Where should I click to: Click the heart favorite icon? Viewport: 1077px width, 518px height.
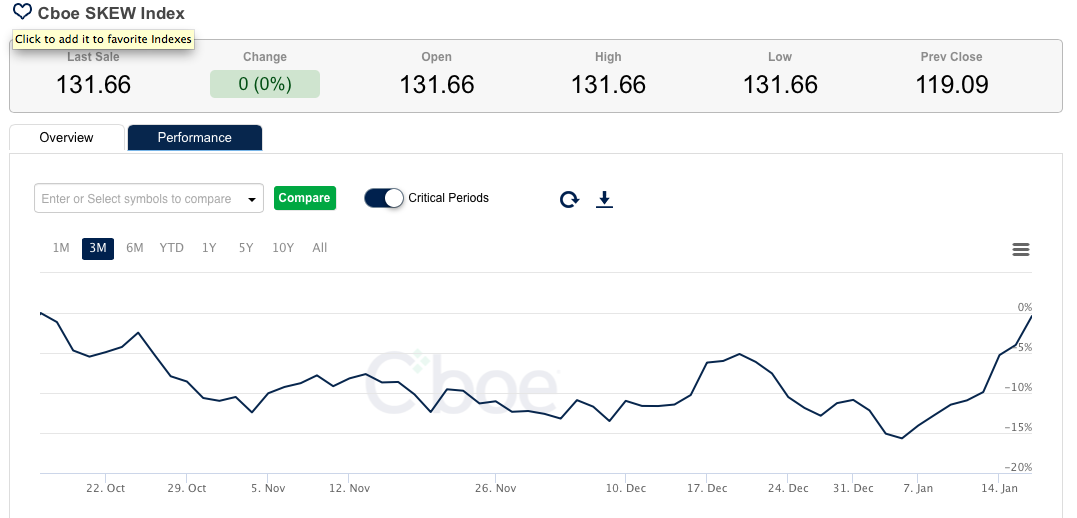[22, 13]
